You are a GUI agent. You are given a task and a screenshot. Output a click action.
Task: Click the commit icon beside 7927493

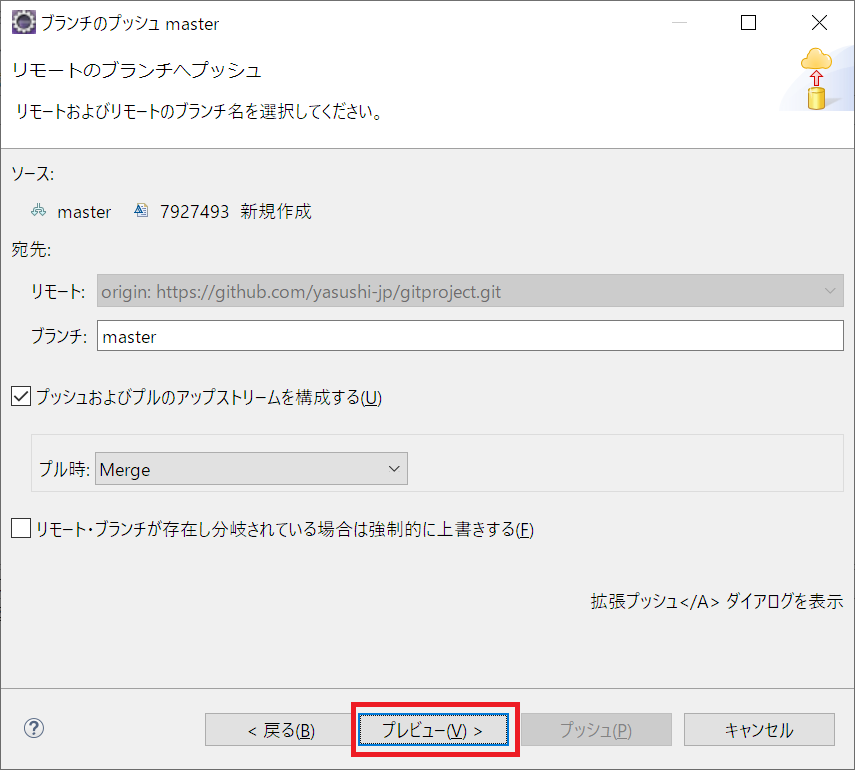[141, 210]
